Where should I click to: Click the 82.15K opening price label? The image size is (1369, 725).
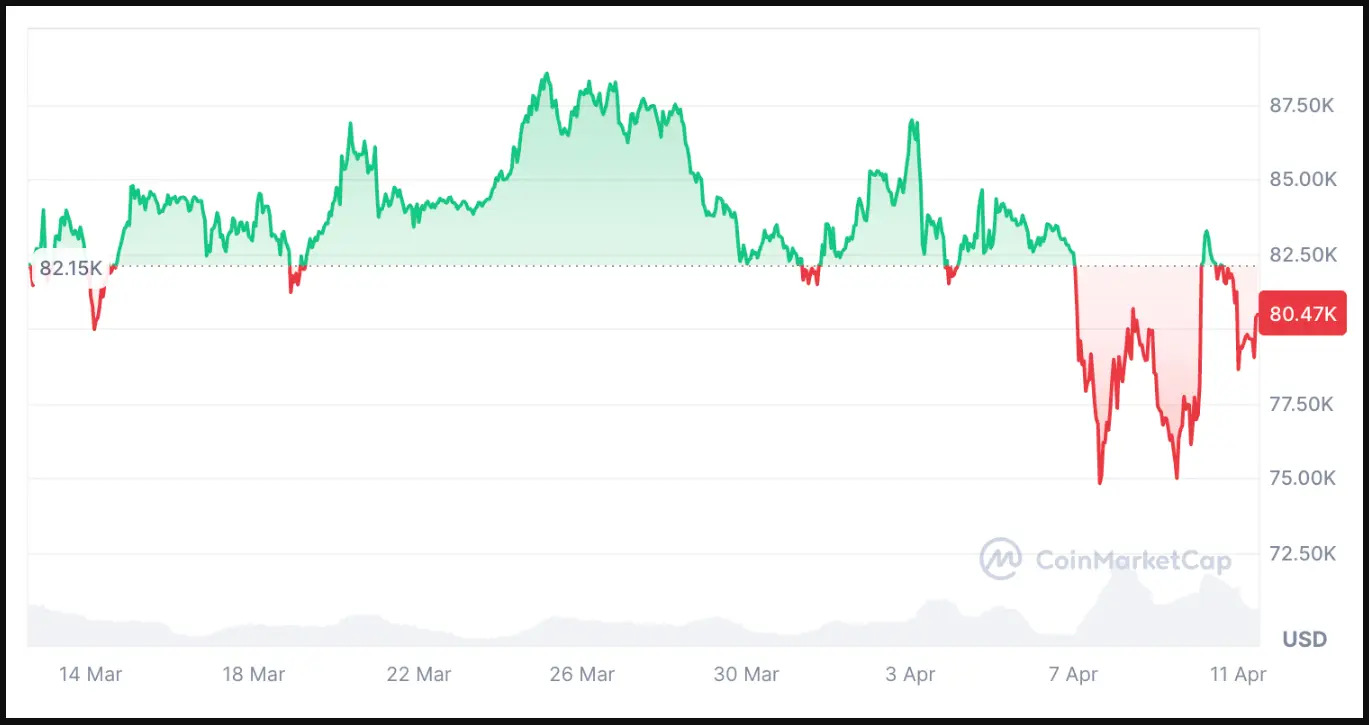(70, 268)
